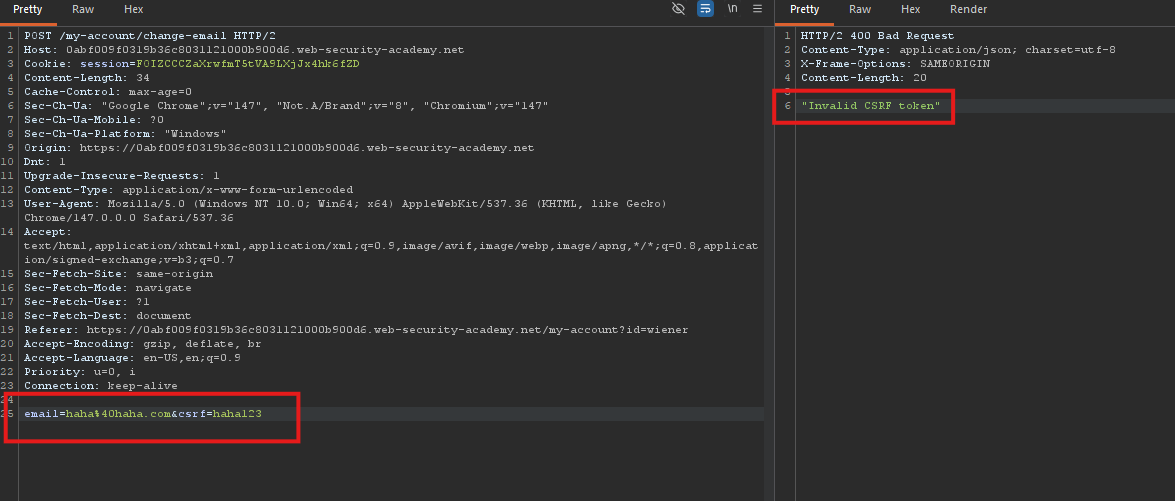Click the Upgrade-Insecure-Requests header
The width and height of the screenshot is (1175, 501).
pos(121,176)
